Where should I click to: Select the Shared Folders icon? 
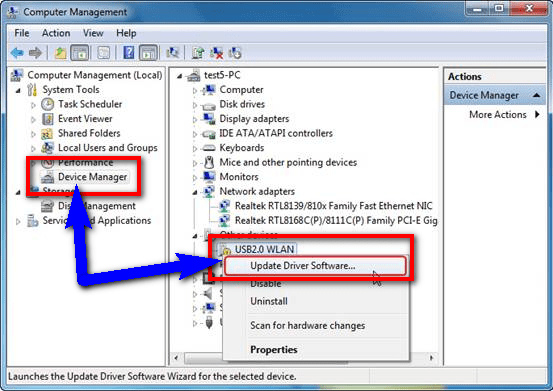[x=47, y=133]
